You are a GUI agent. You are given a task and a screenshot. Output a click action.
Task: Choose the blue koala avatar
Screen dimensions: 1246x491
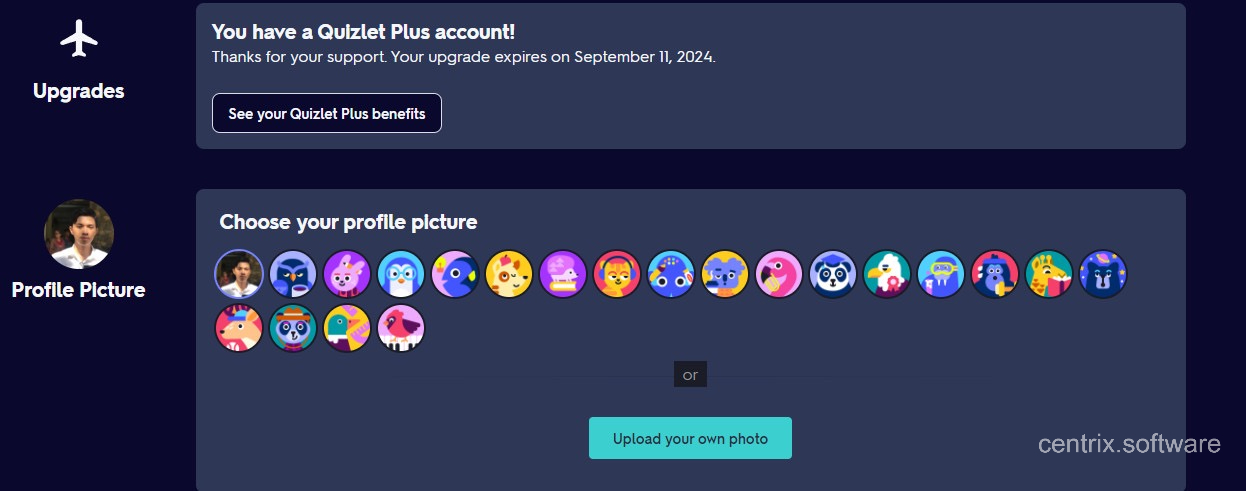coord(725,274)
